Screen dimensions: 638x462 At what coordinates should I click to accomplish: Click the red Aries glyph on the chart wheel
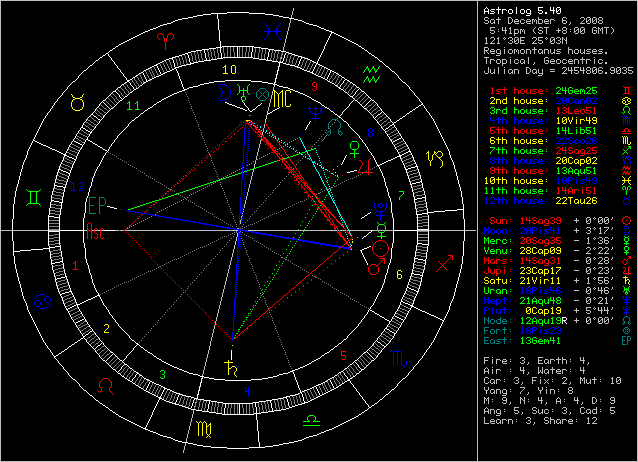click(165, 39)
